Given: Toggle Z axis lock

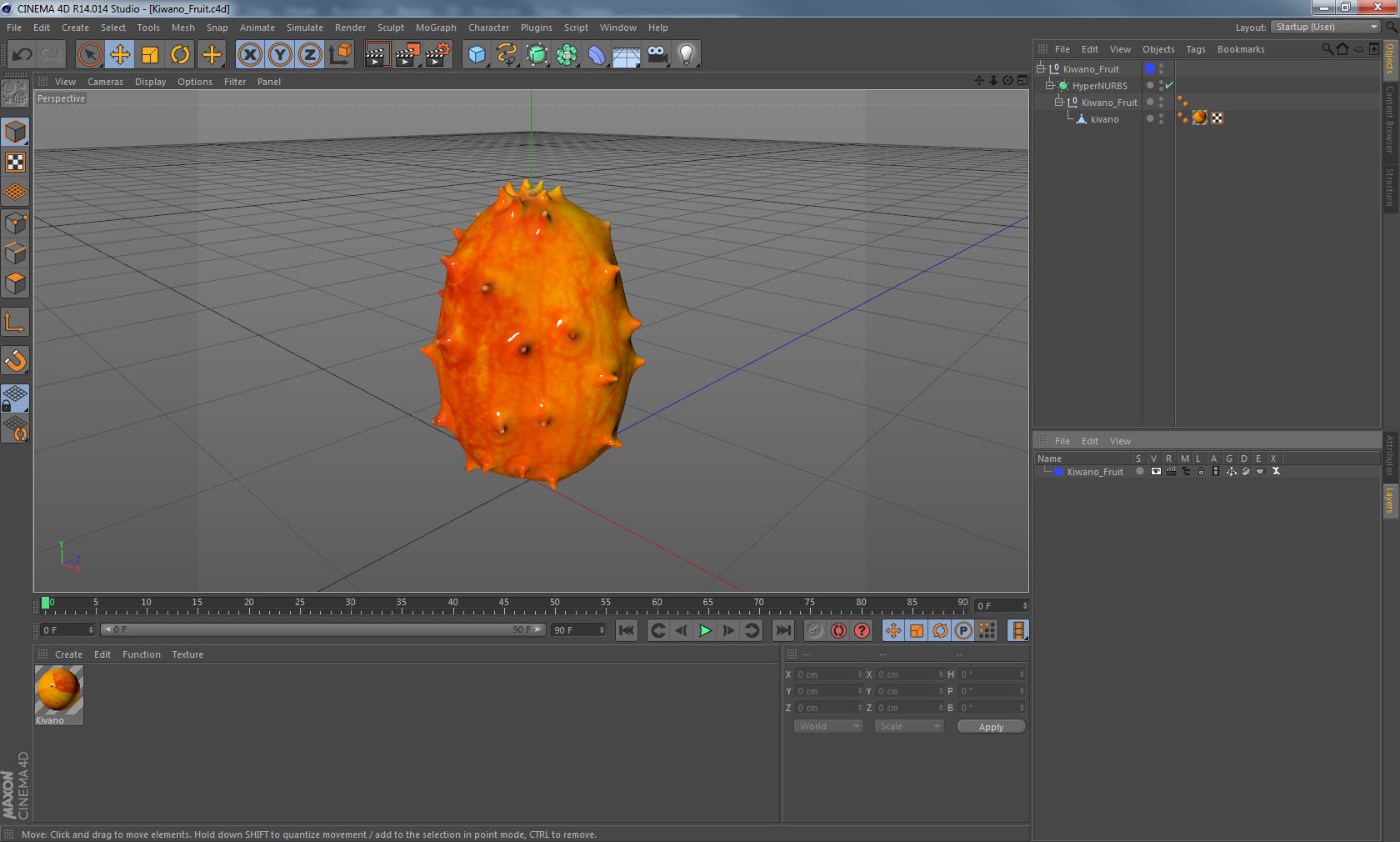Looking at the screenshot, I should point(310,55).
